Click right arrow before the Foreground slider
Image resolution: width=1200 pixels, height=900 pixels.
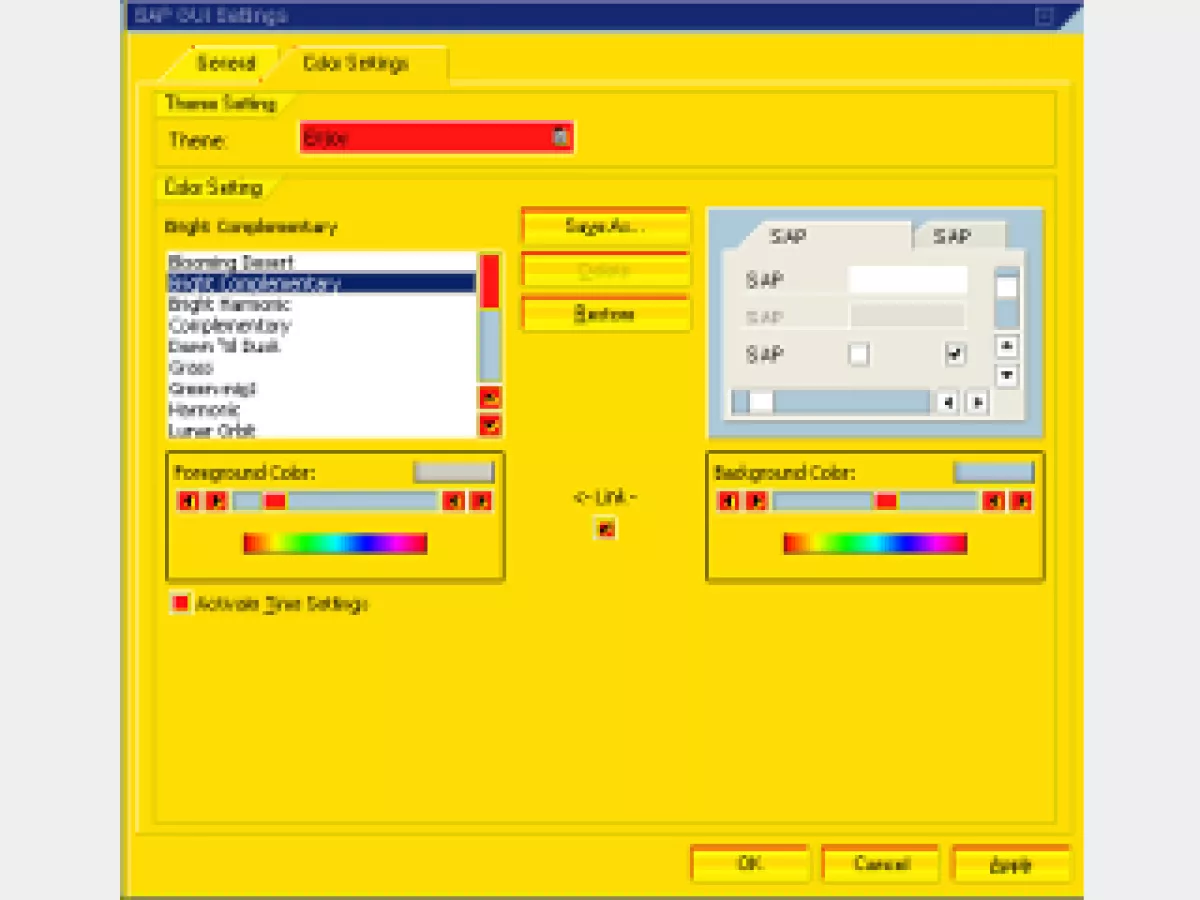[216, 501]
